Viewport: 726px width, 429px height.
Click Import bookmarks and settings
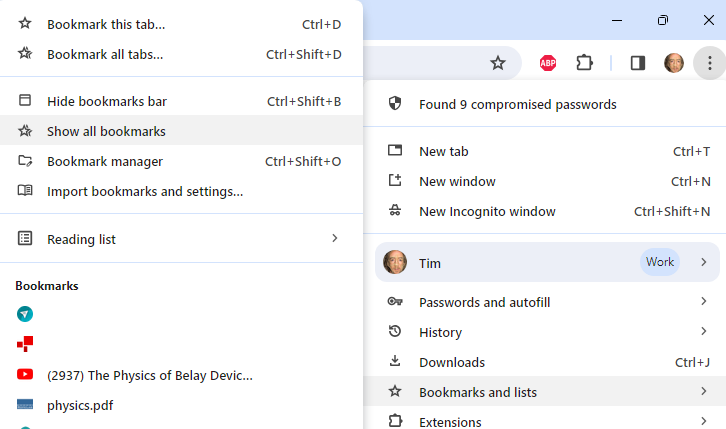coord(145,191)
